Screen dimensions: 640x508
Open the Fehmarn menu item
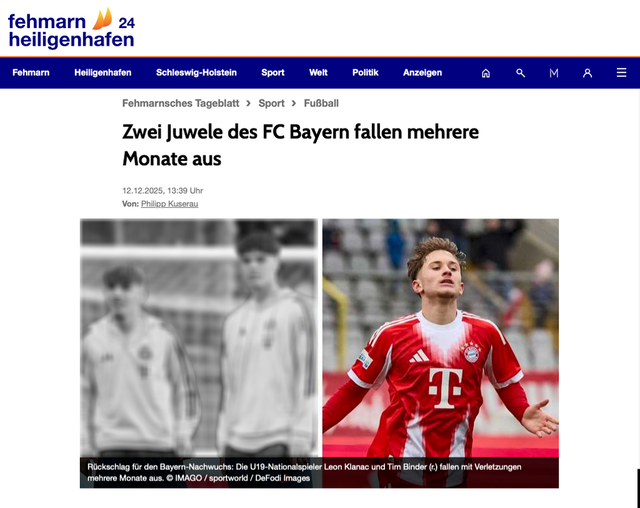click(x=31, y=73)
